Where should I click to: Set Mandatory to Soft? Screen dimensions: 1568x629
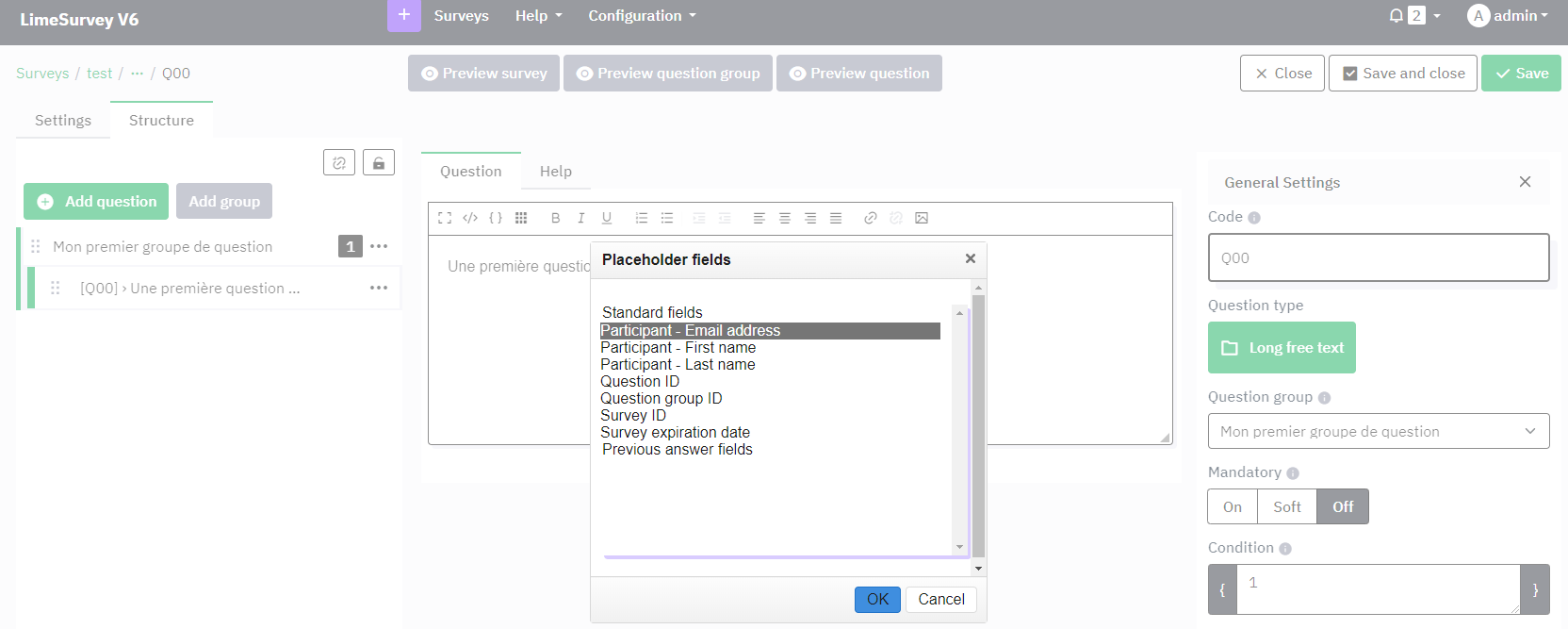[x=1286, y=507]
